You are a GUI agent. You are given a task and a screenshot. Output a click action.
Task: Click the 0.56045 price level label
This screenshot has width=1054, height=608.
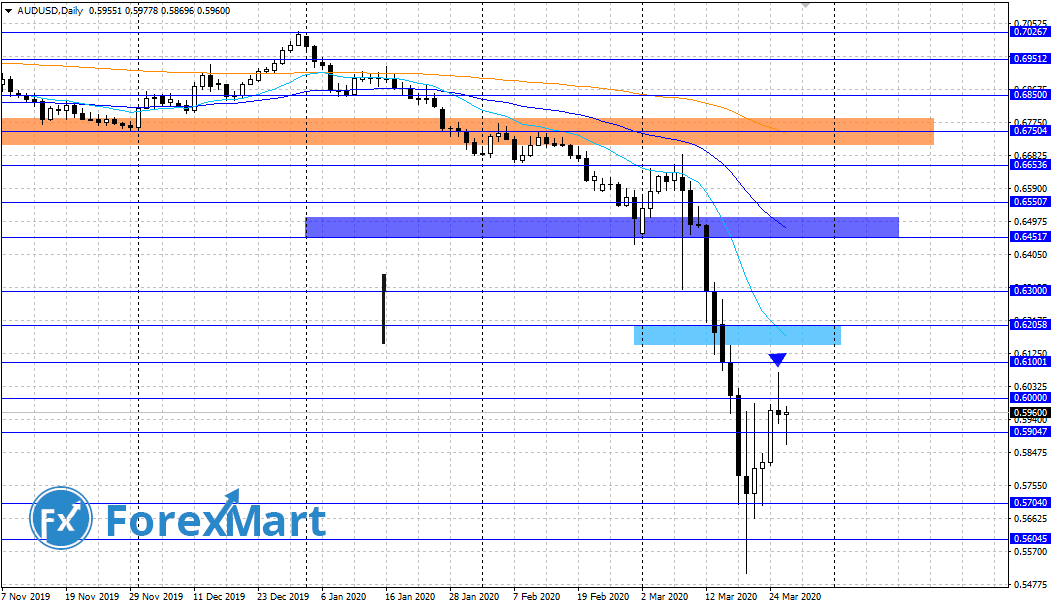[x=1030, y=539]
